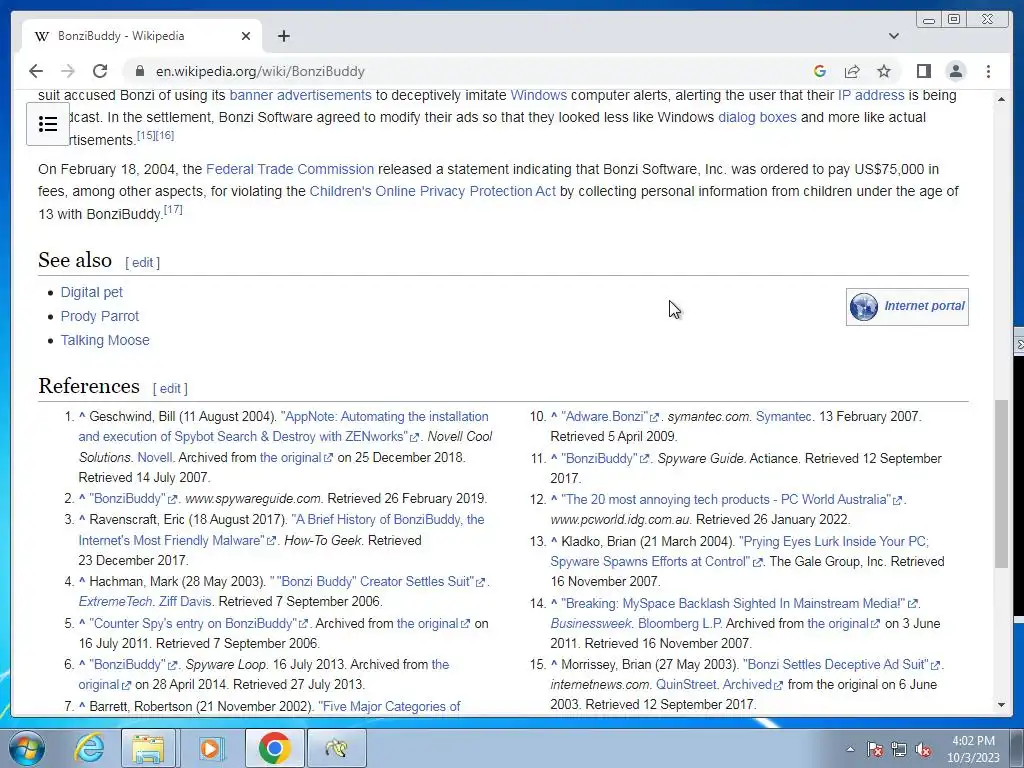Screen dimensions: 1024x768
Task: Open Adware.Bonzi symantec reference link
Action: [x=610, y=417]
